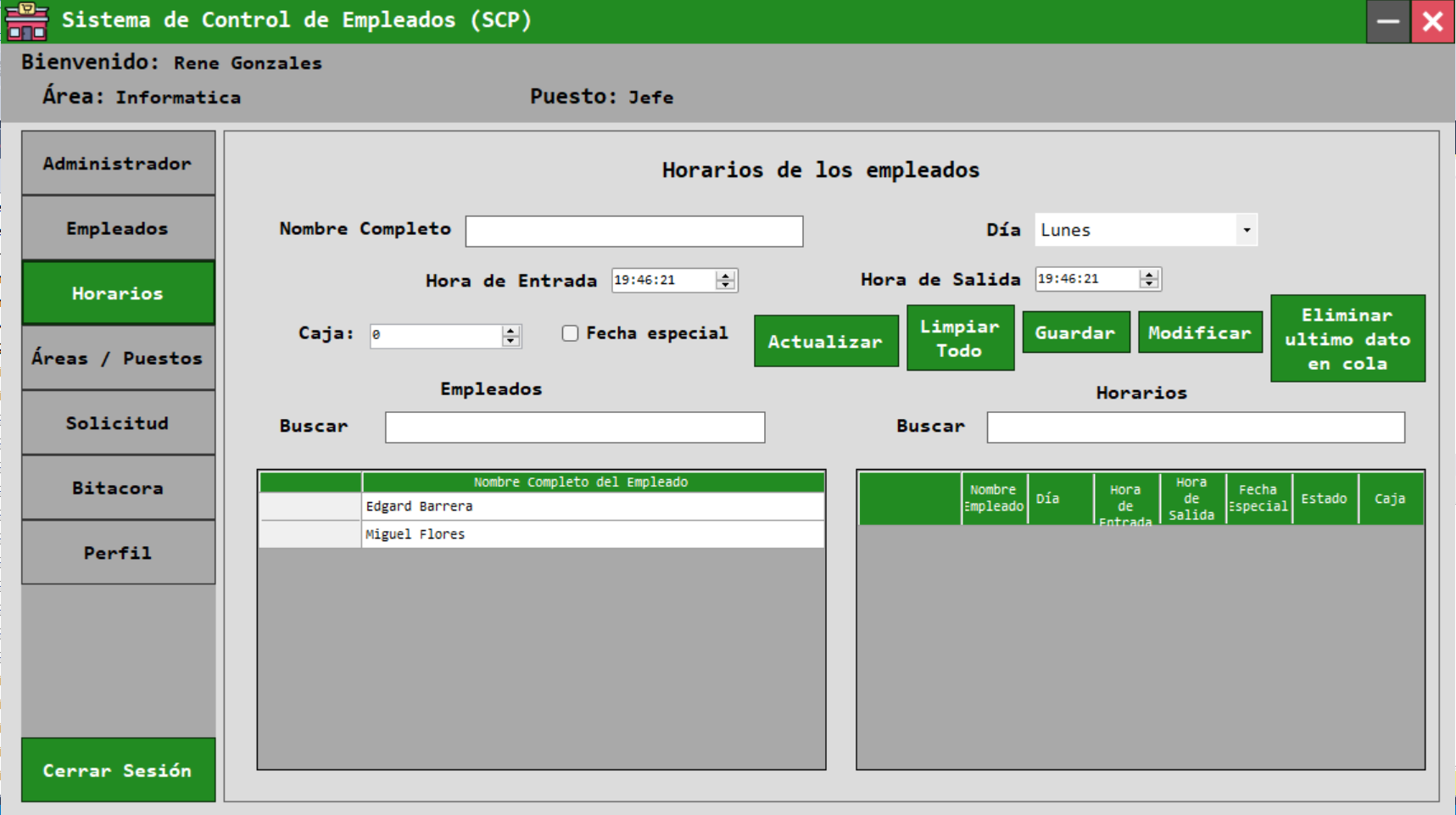The image size is (1456, 815).
Task: Select the Miguel Flores row
Action: (x=593, y=534)
